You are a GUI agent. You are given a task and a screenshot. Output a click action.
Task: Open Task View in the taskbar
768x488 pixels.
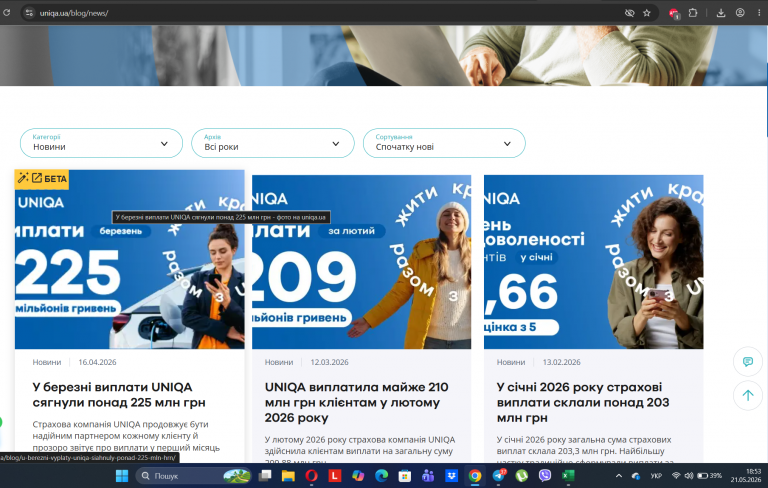point(265,476)
